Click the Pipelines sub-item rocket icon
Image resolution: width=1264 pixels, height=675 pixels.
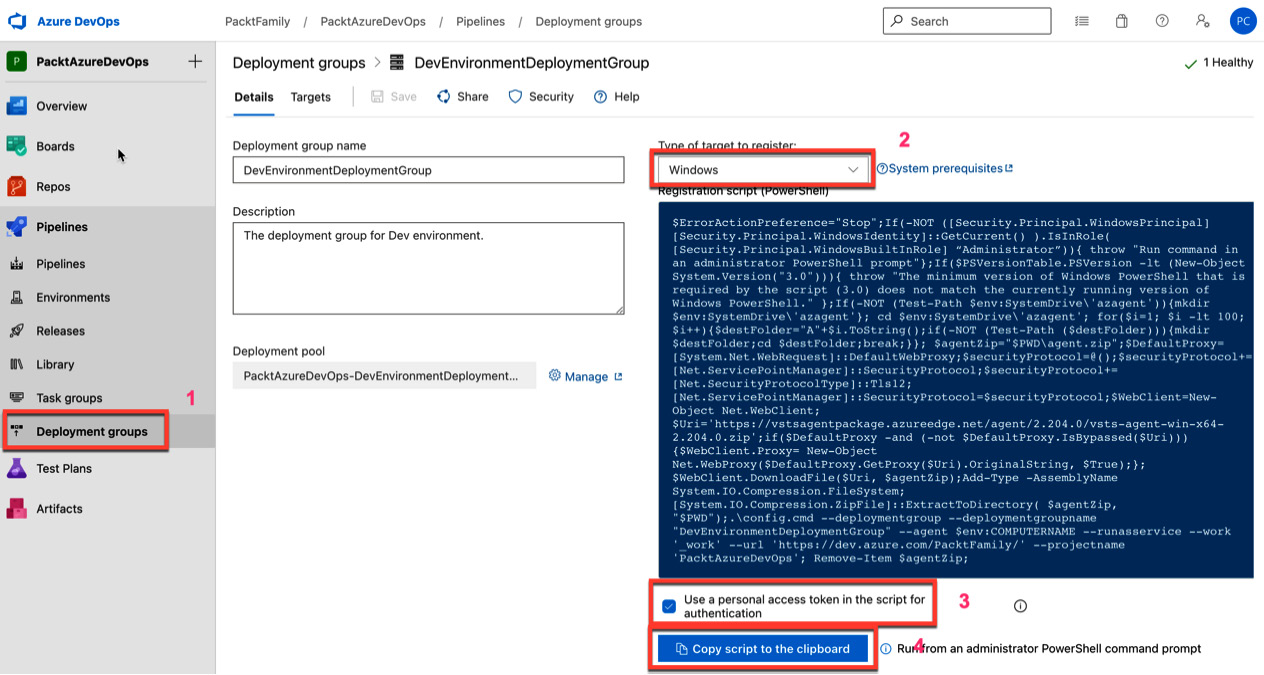(16, 264)
